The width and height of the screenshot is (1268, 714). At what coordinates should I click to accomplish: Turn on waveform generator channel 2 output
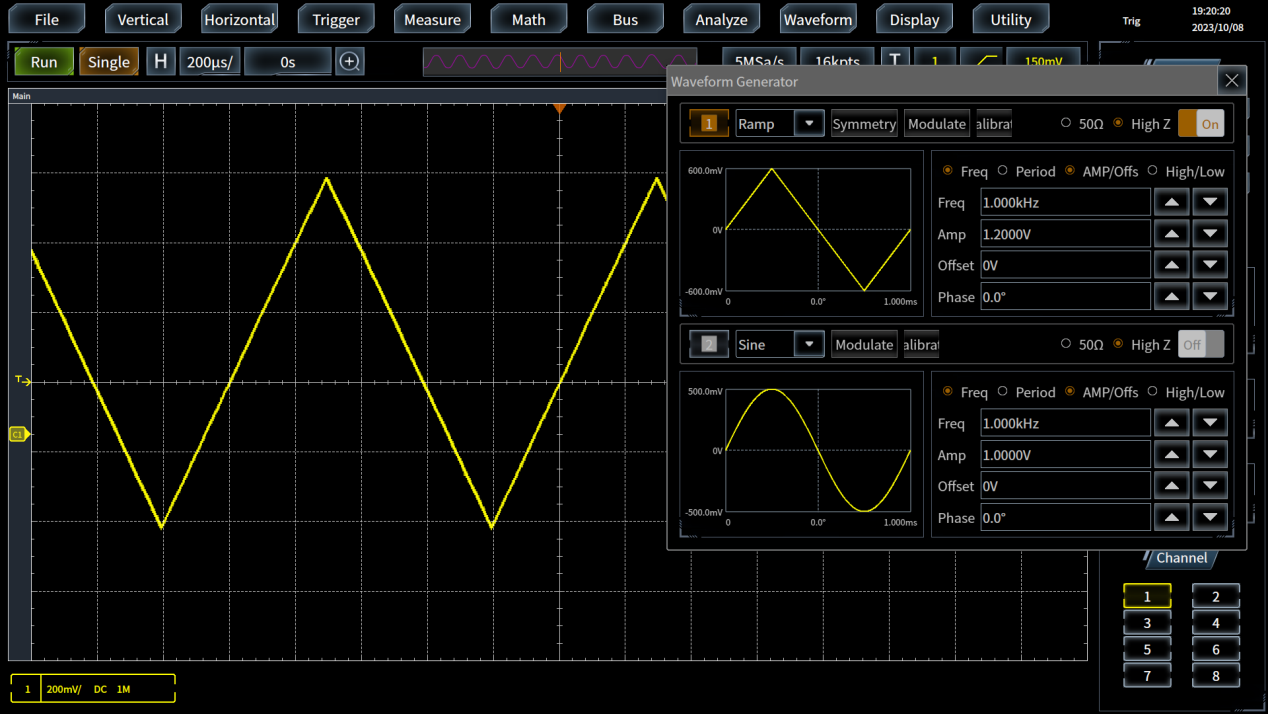(1201, 345)
